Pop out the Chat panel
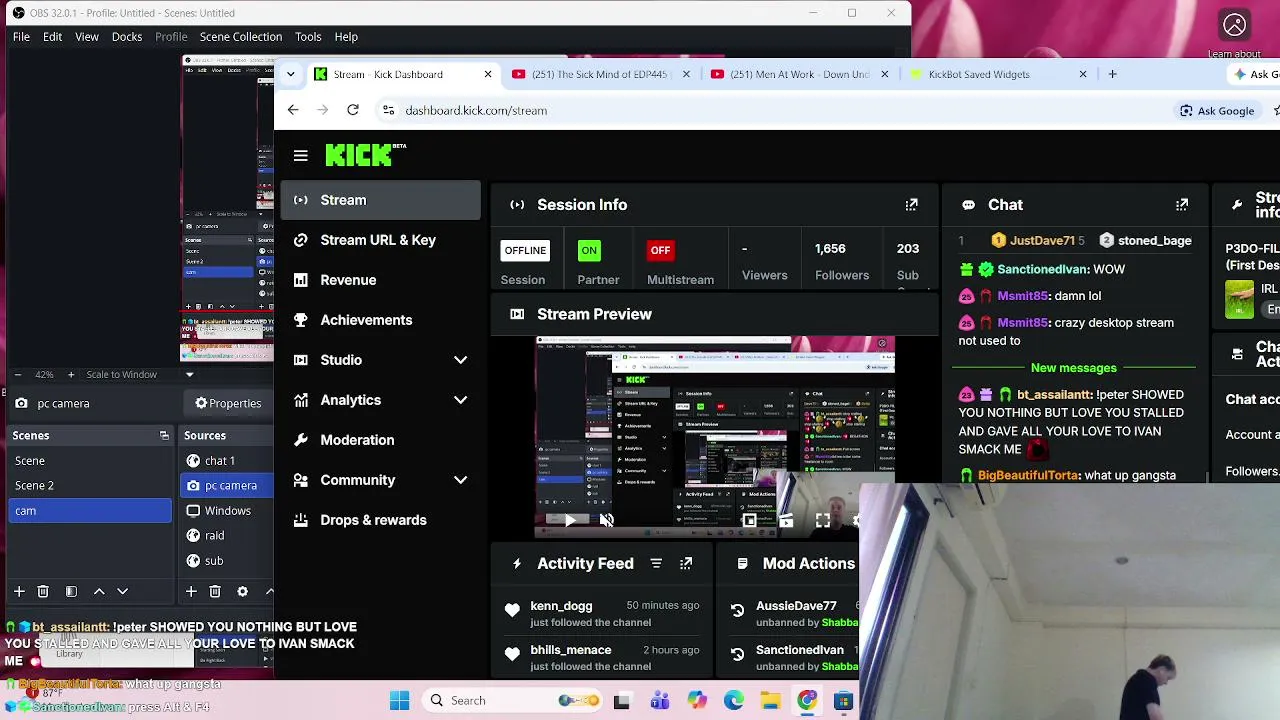1280x720 pixels. tap(1182, 205)
